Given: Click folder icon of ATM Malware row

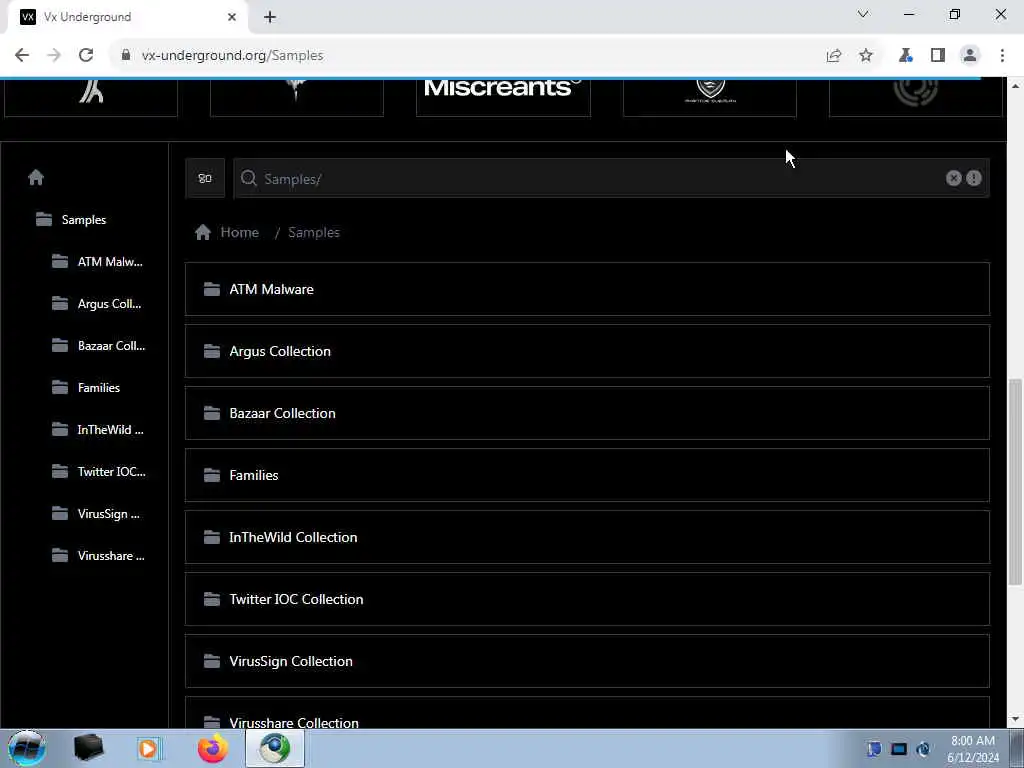Looking at the screenshot, I should tap(212, 289).
